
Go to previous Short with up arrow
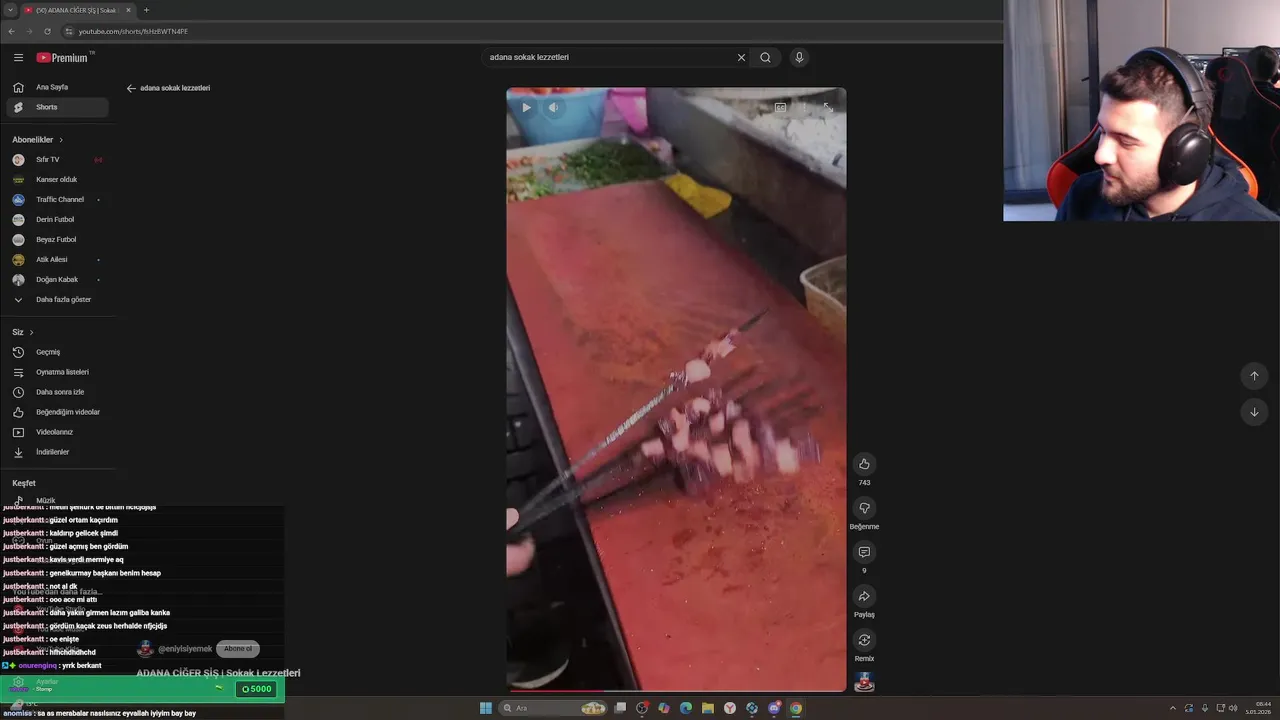[1254, 376]
